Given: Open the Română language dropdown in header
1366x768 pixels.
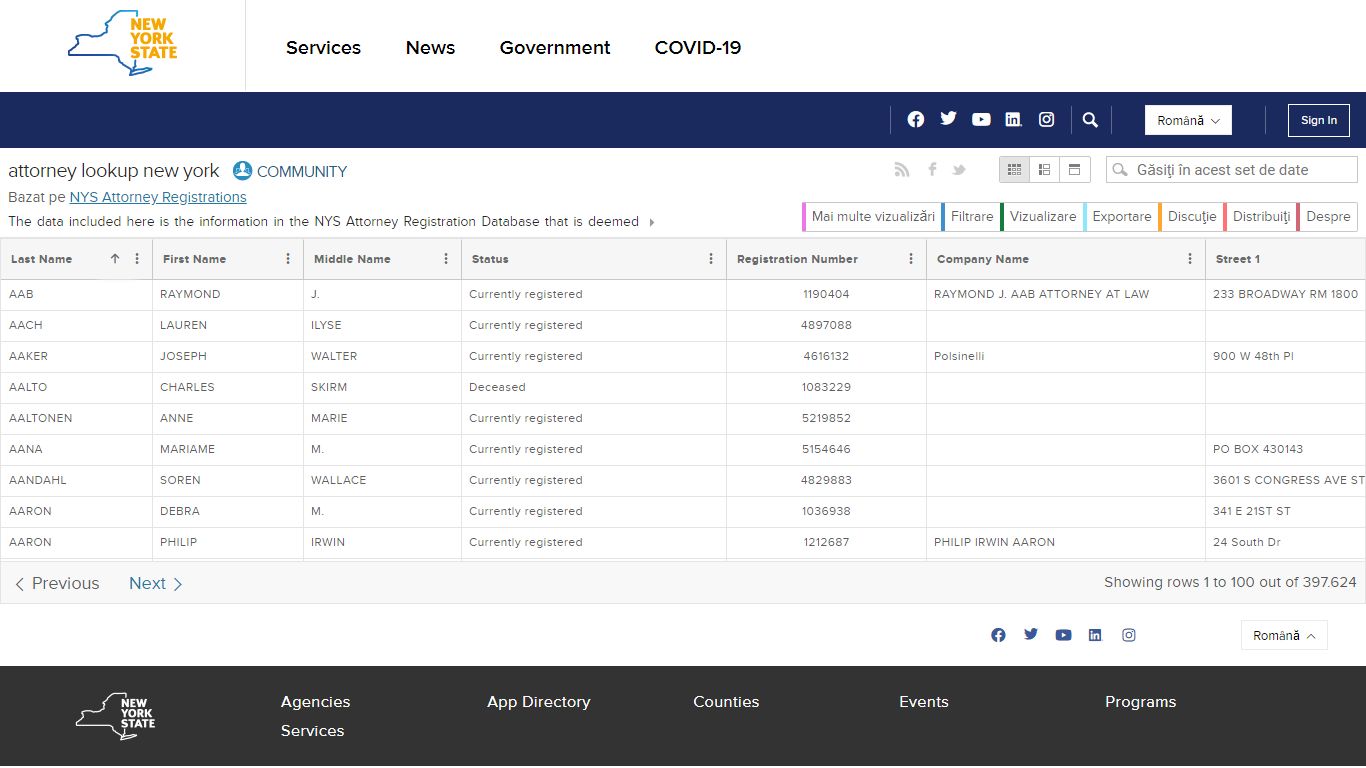Looking at the screenshot, I should (1188, 120).
